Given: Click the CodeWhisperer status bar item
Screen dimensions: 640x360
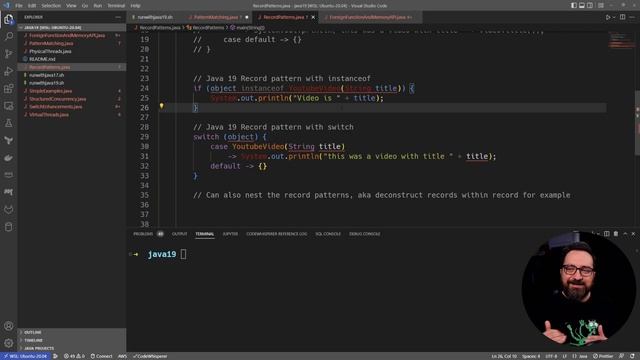Looking at the screenshot, I should point(151,356).
